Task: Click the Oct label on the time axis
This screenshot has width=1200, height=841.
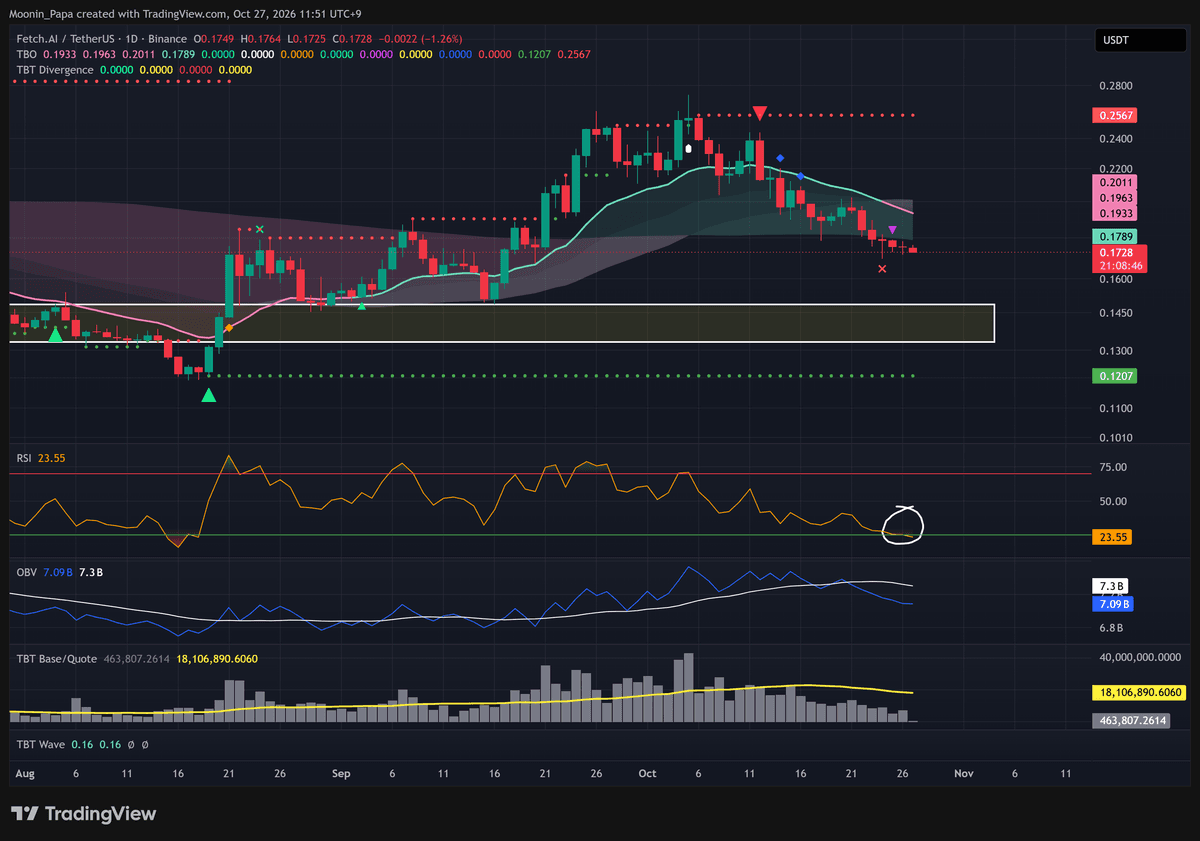Action: (x=647, y=774)
